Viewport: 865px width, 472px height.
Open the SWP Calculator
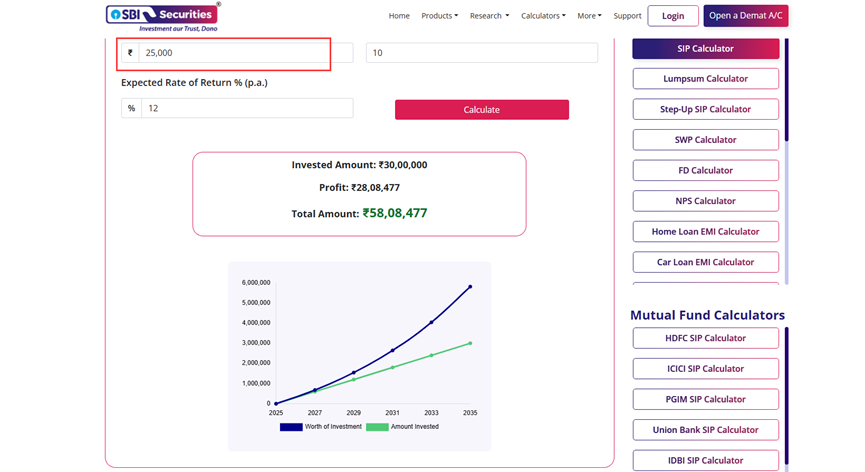pos(706,140)
